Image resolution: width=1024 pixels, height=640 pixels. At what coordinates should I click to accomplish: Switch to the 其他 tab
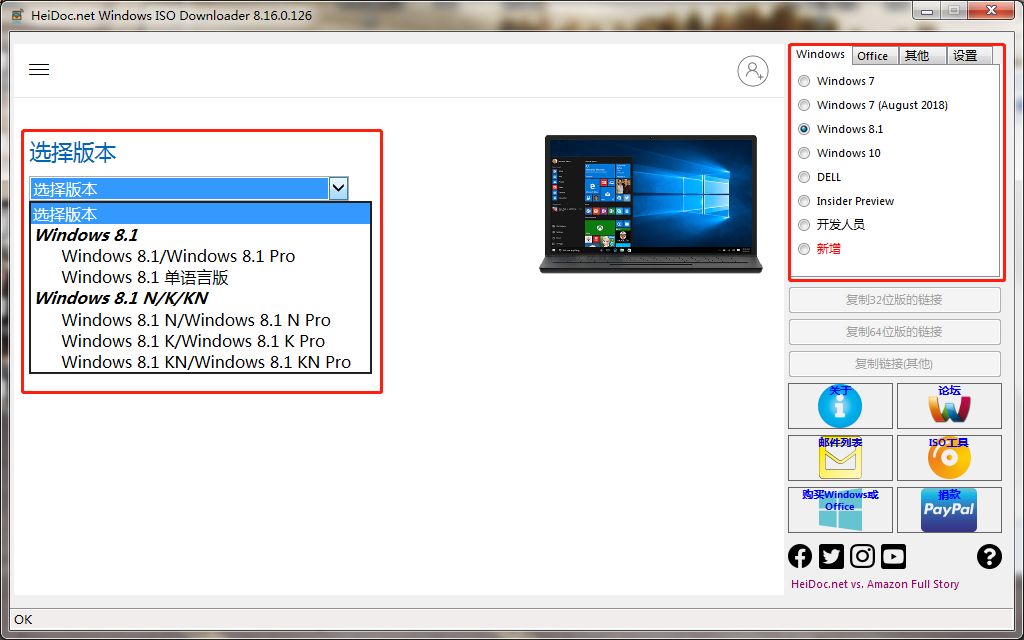[921, 56]
